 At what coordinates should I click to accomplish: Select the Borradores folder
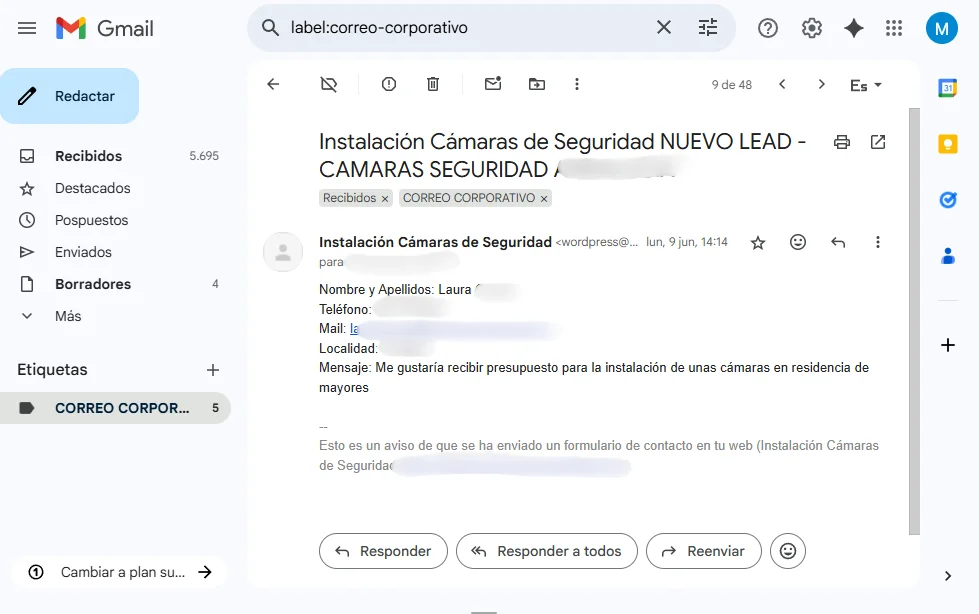click(x=93, y=284)
